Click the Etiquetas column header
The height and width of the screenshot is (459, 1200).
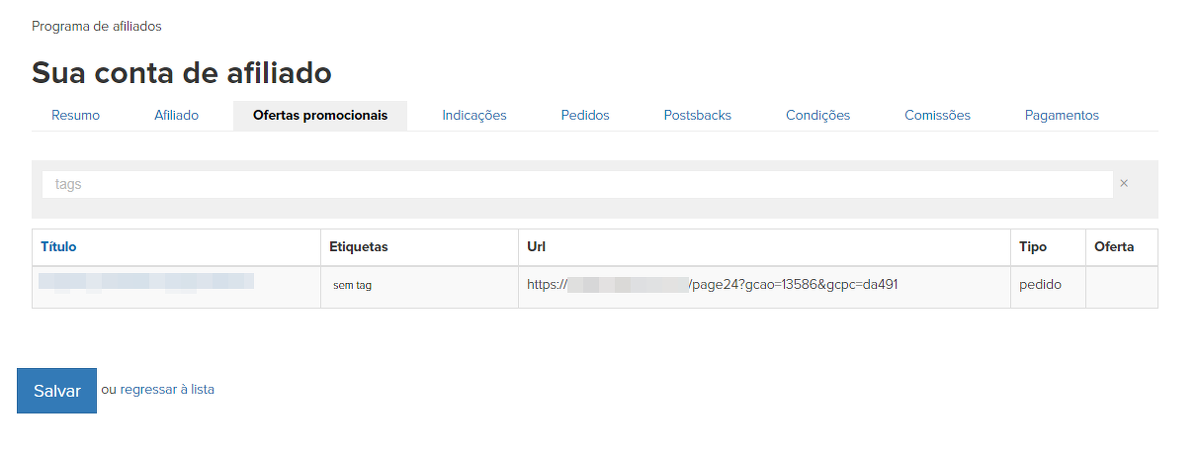(x=358, y=247)
